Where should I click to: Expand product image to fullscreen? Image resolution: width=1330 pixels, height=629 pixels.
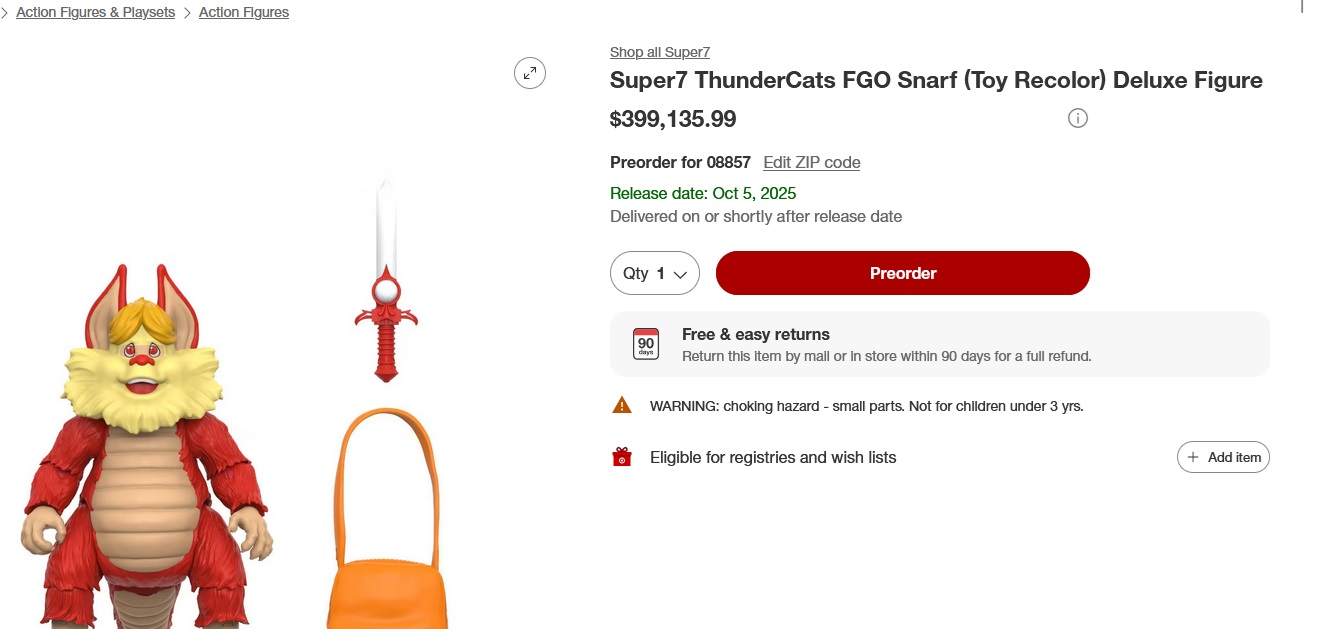tap(530, 72)
